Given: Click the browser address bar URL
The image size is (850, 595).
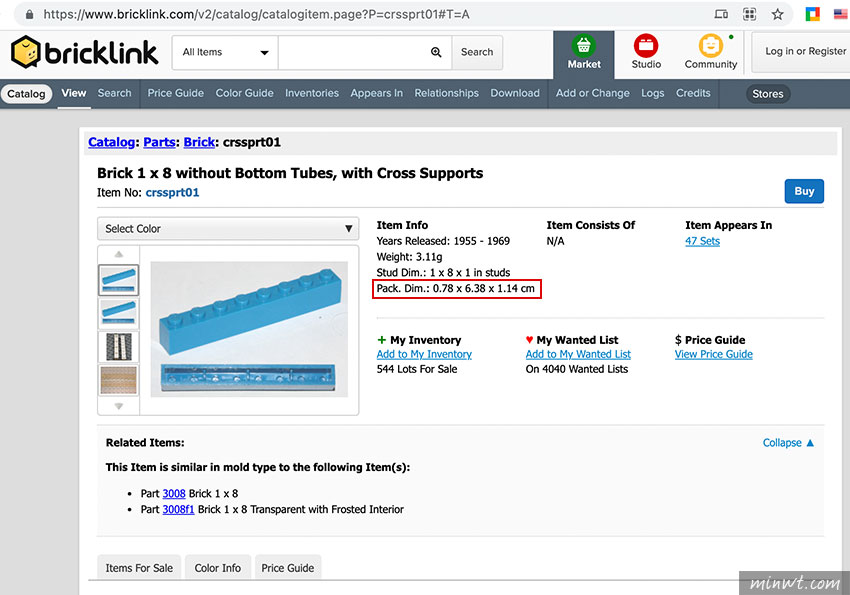Looking at the screenshot, I should (256, 15).
